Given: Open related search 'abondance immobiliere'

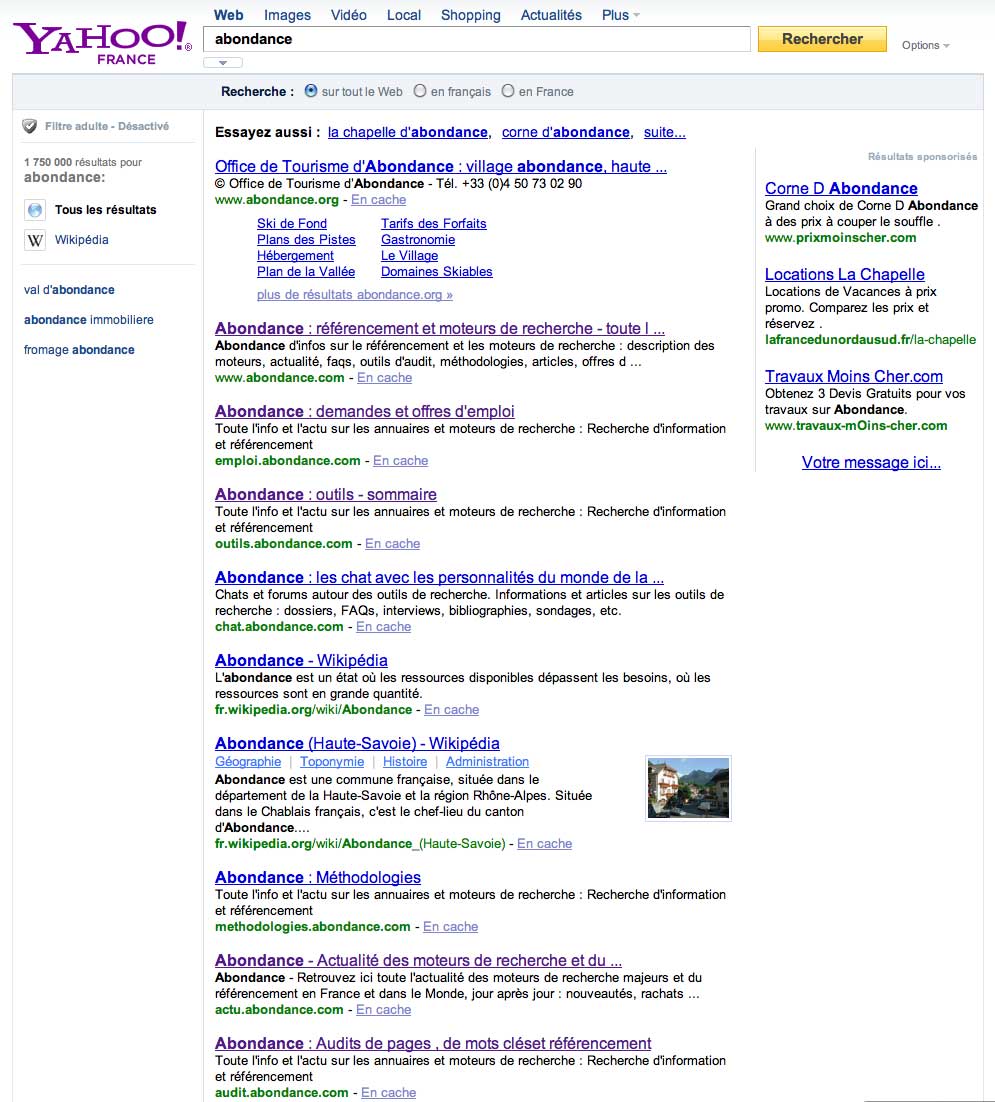Looking at the screenshot, I should [89, 320].
